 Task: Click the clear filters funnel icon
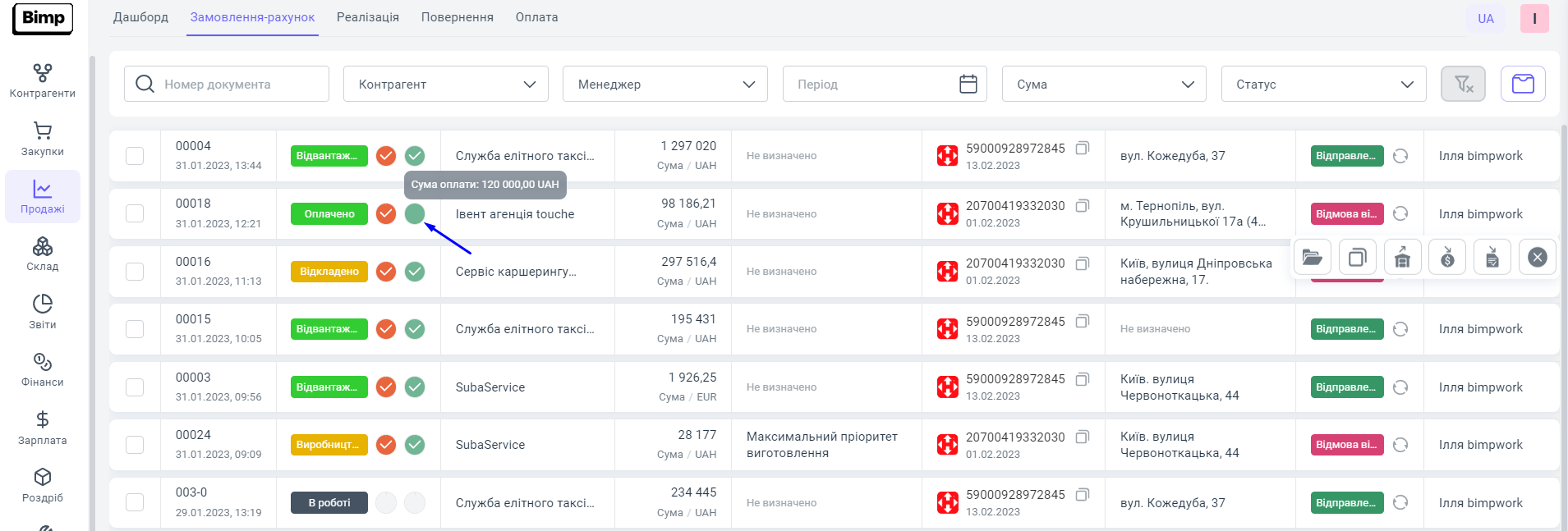[1463, 84]
